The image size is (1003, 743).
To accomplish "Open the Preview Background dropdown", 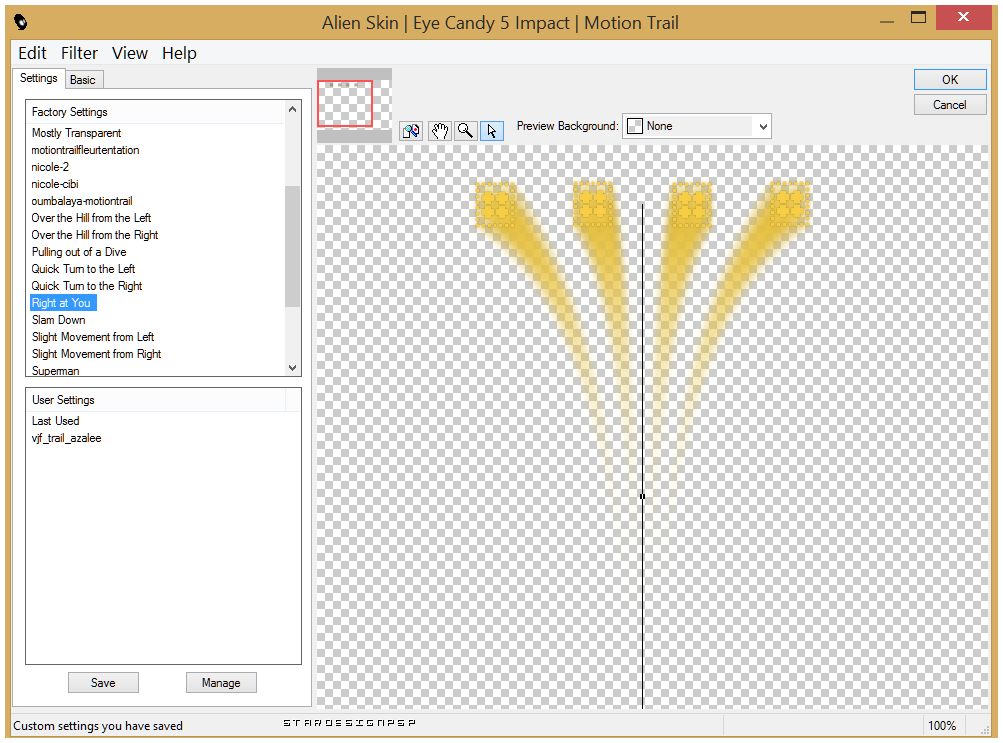I will click(697, 126).
